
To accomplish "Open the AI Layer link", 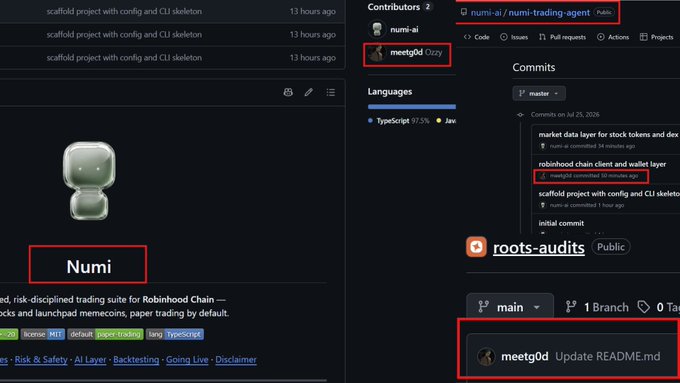I will coord(90,360).
